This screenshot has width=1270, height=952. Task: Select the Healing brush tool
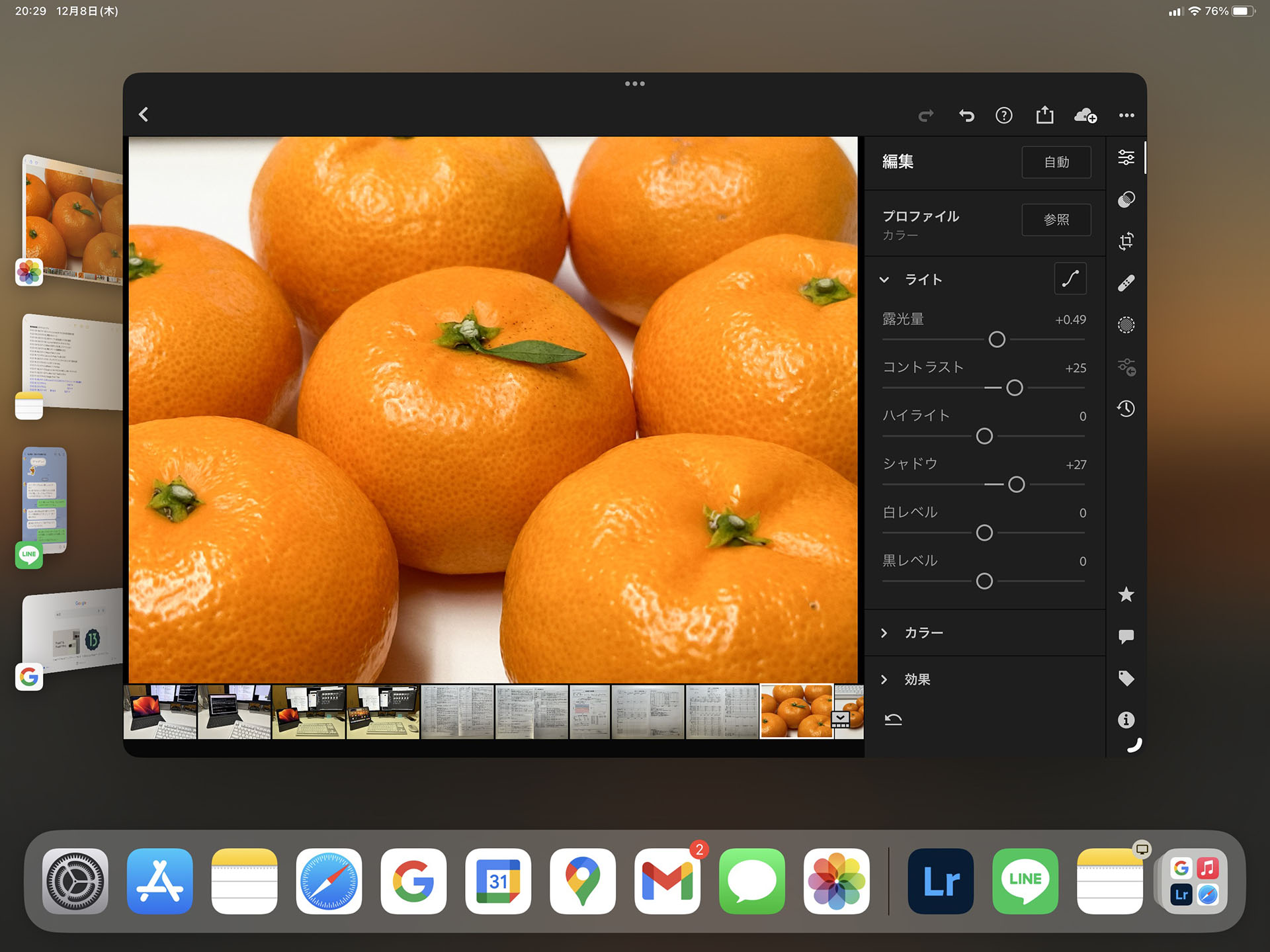(1126, 283)
